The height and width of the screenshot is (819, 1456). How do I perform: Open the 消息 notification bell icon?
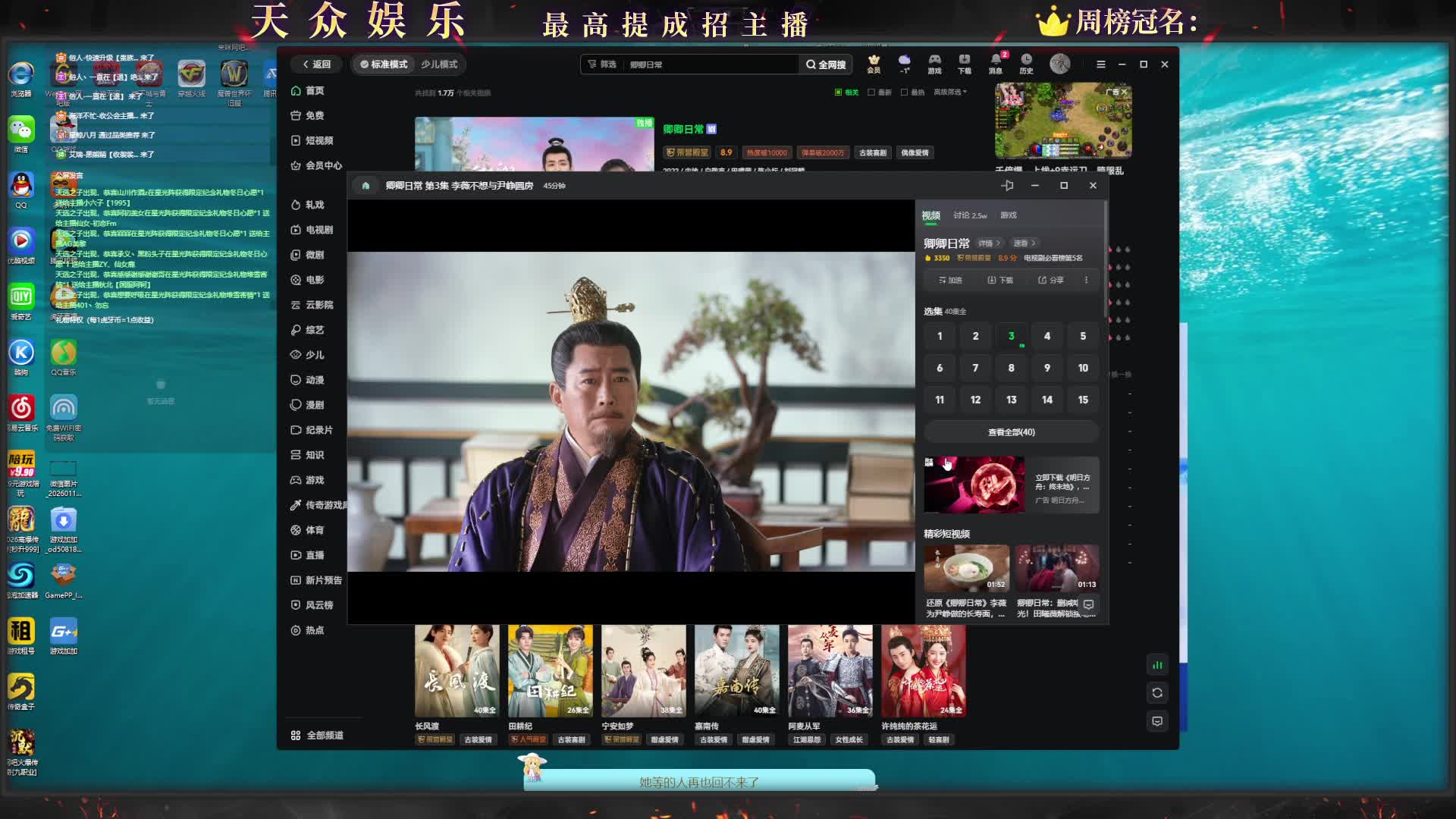pos(995,61)
